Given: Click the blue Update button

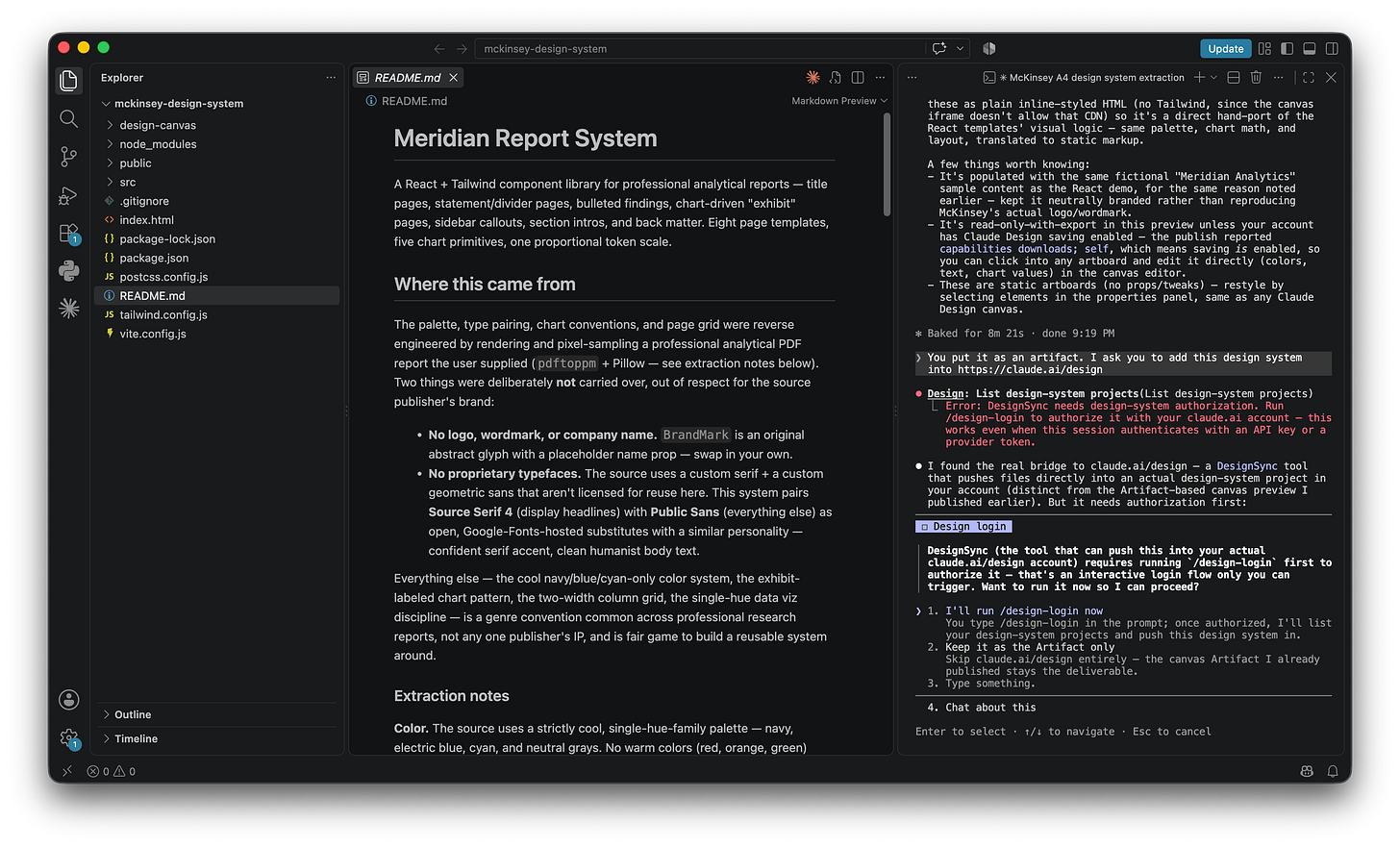Looking at the screenshot, I should click(x=1225, y=48).
